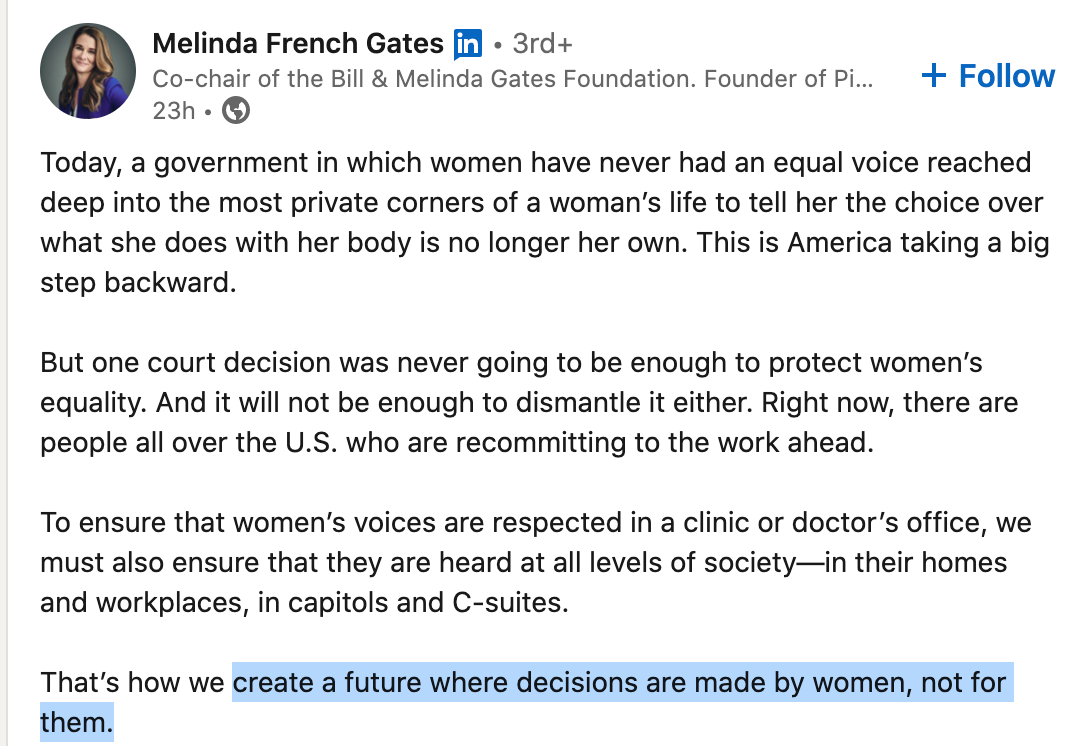The width and height of the screenshot is (1082, 746).
Task: Open the Melinda French Gates name link
Action: 297,44
